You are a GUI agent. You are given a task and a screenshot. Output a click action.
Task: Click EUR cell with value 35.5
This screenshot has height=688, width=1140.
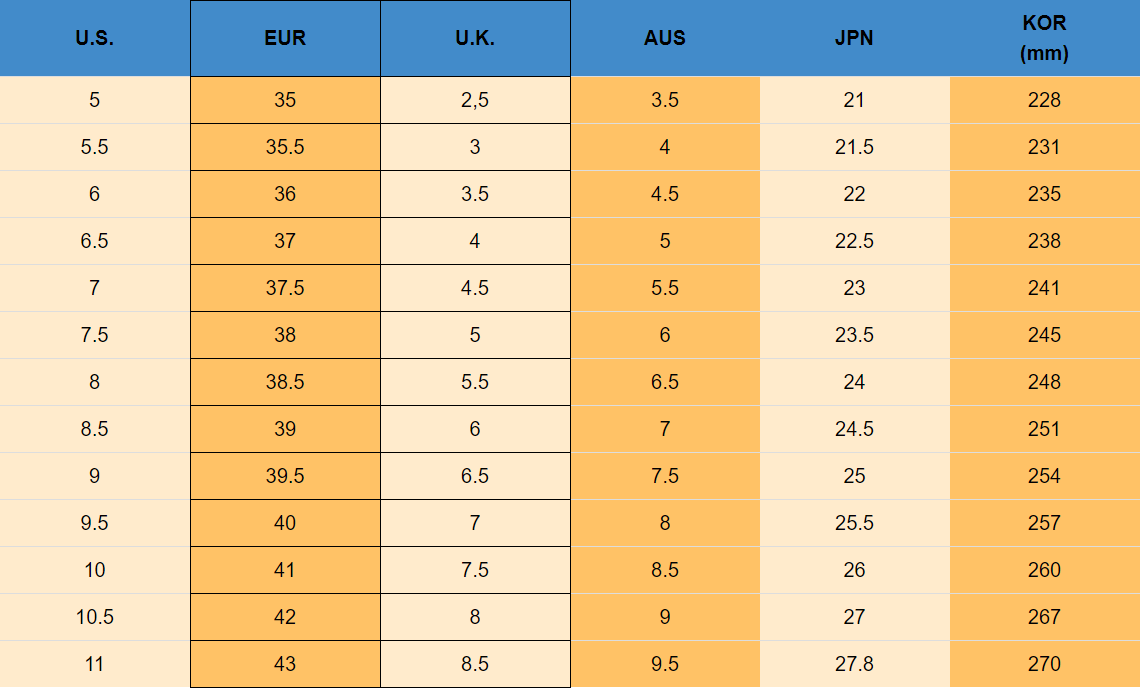pos(285,147)
